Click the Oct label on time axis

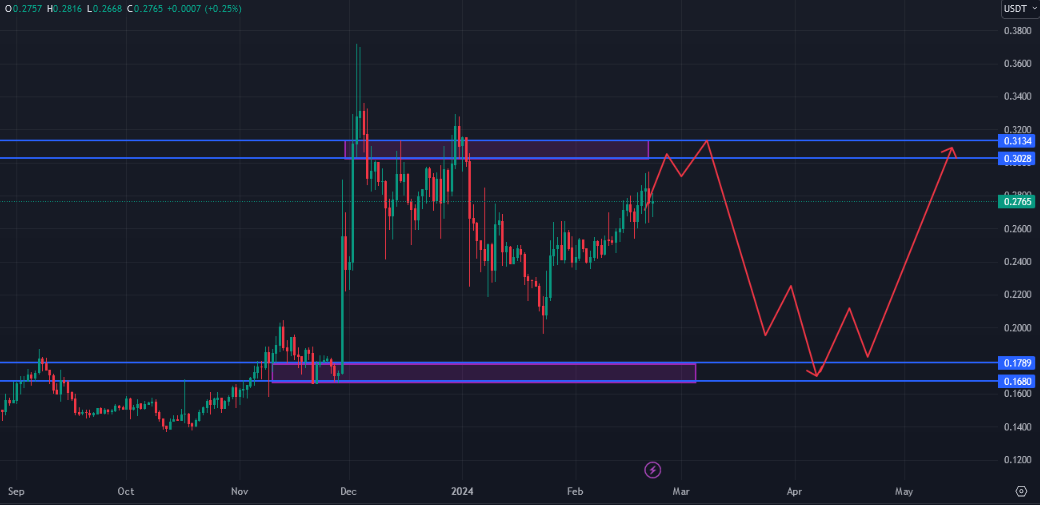[x=125, y=492]
